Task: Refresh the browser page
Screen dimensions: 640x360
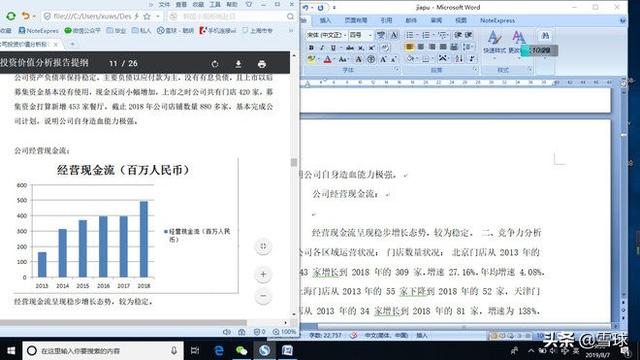Action: click(x=11, y=16)
